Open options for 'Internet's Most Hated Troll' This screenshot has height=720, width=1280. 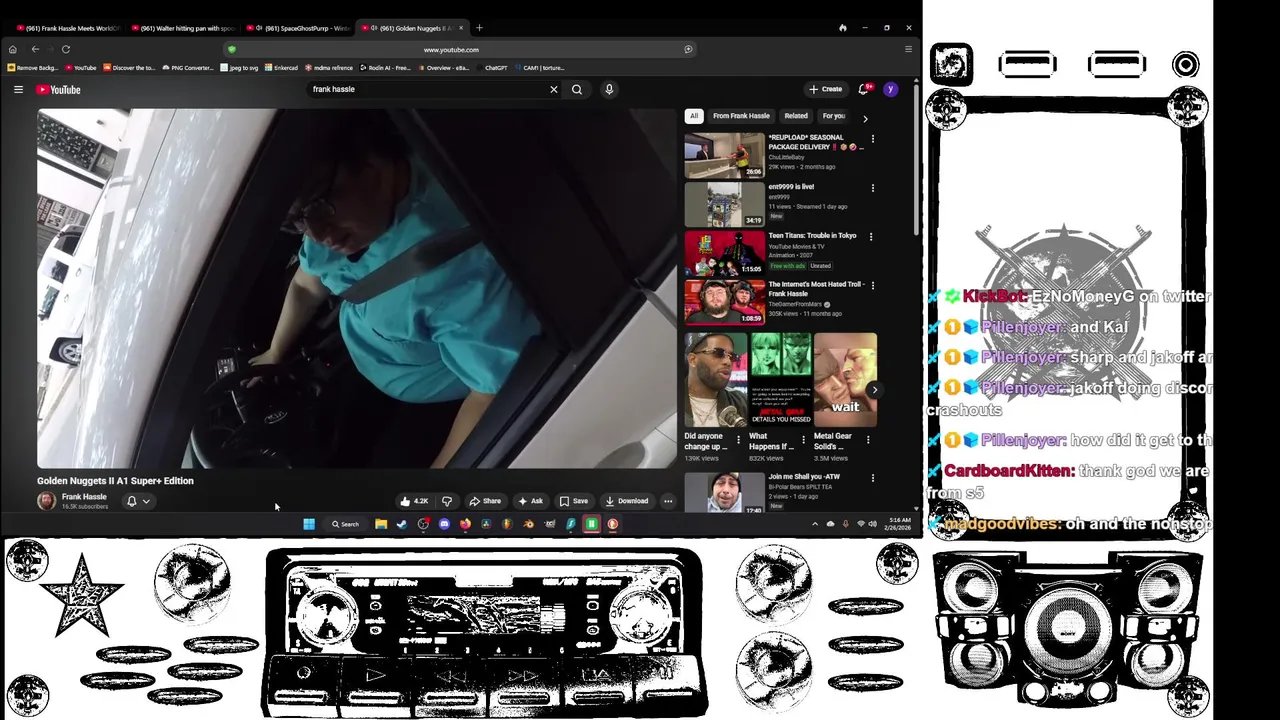point(872,286)
